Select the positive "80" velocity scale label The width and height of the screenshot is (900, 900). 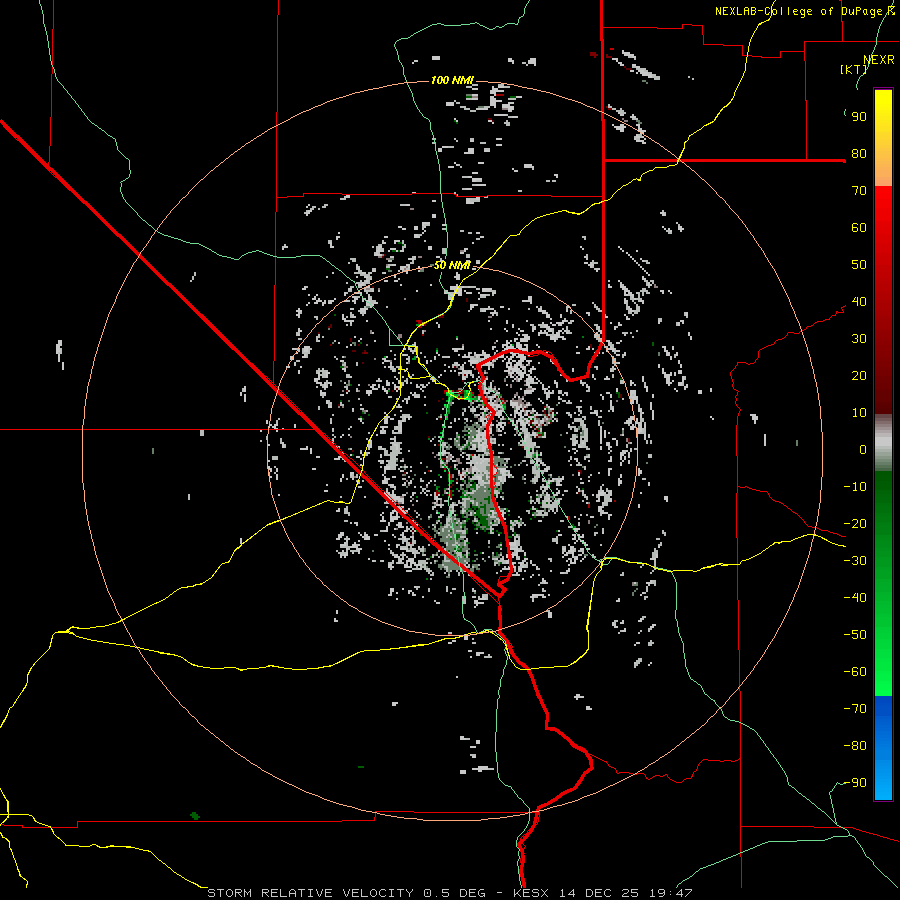pyautogui.click(x=859, y=154)
